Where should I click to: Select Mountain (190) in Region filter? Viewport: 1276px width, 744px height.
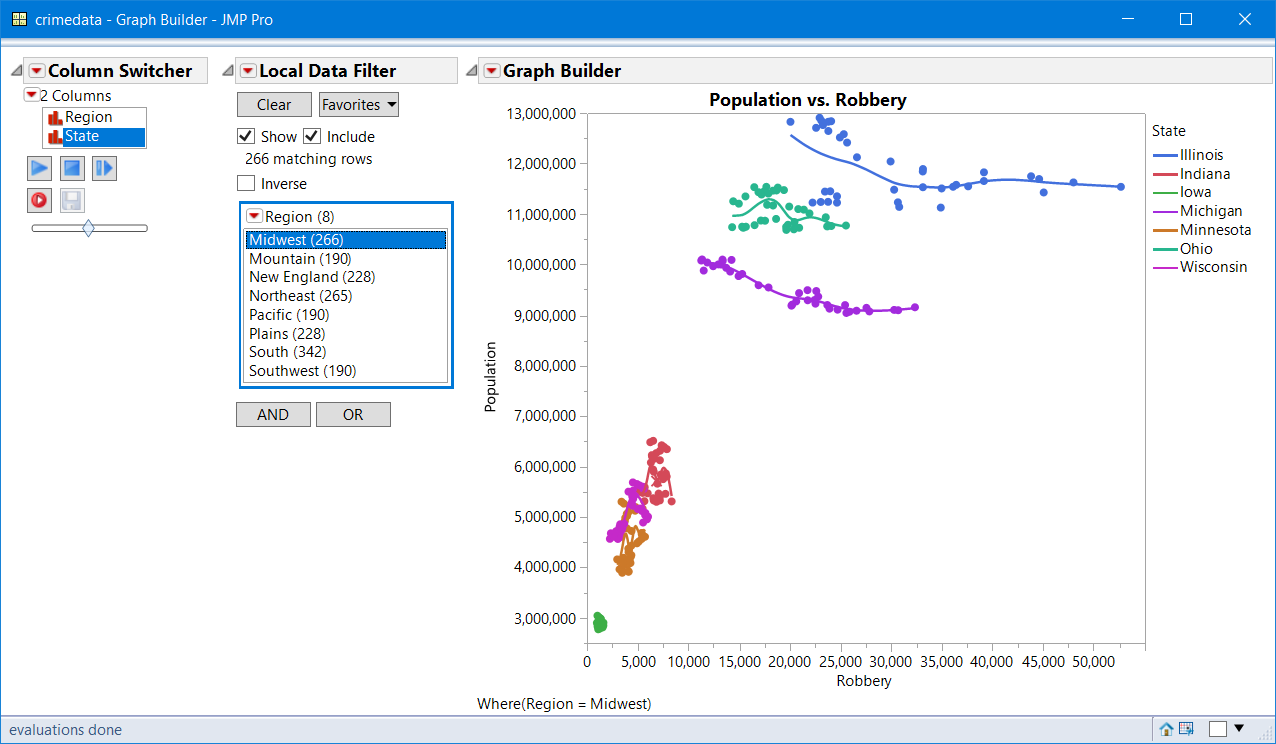(x=346, y=258)
